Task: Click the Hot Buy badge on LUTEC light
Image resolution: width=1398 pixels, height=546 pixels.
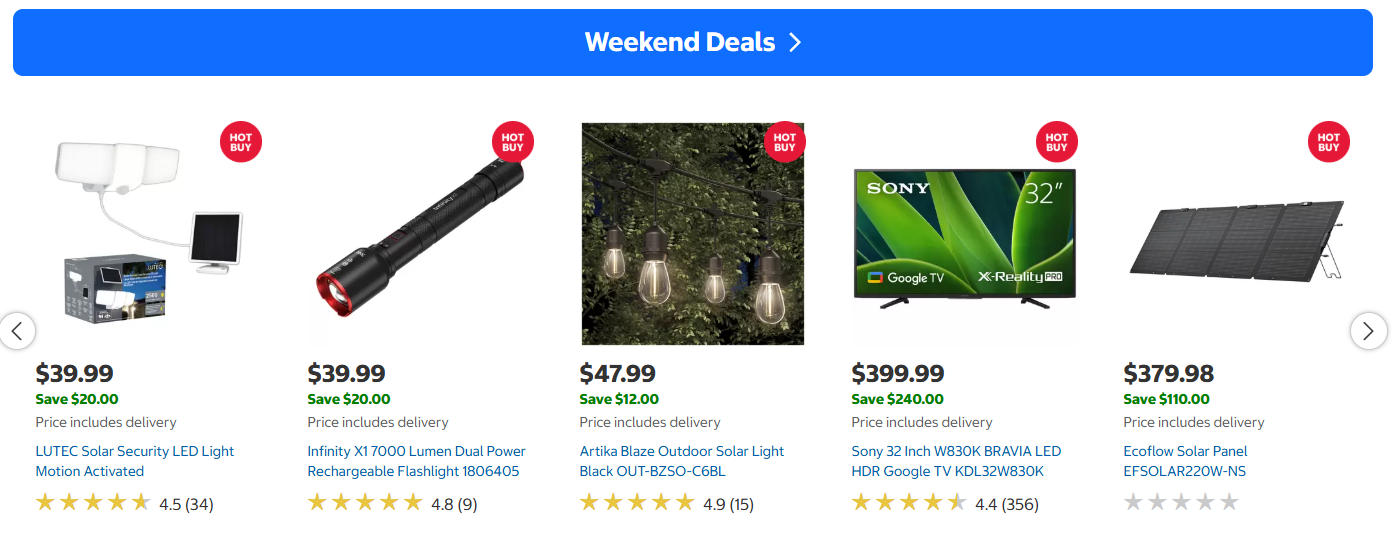Action: tap(241, 143)
